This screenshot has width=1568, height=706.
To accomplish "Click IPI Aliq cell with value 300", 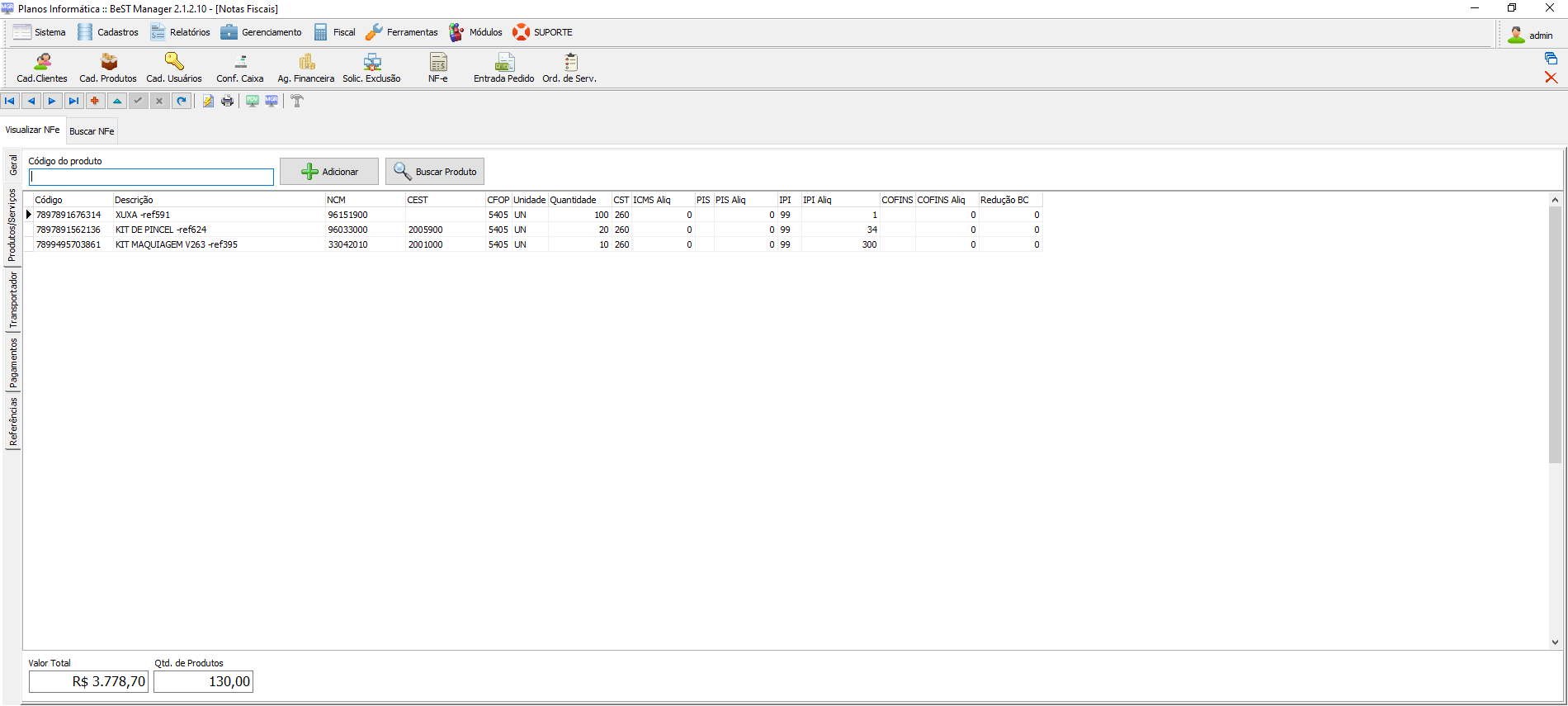I will pos(840,244).
